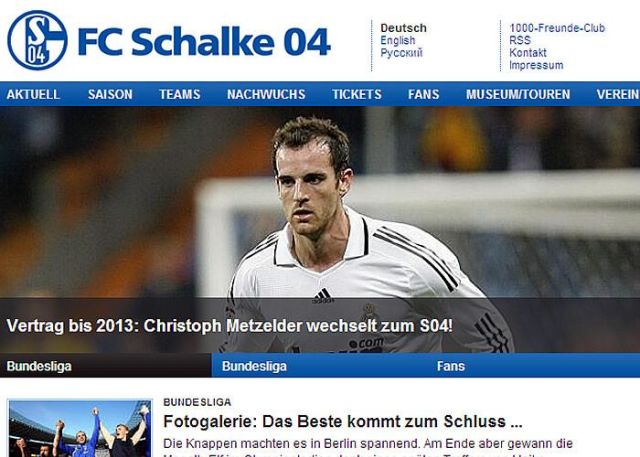This screenshot has height=457, width=640.
Task: Select the dark first Bundesliga slider tab
Action: pyautogui.click(x=105, y=366)
